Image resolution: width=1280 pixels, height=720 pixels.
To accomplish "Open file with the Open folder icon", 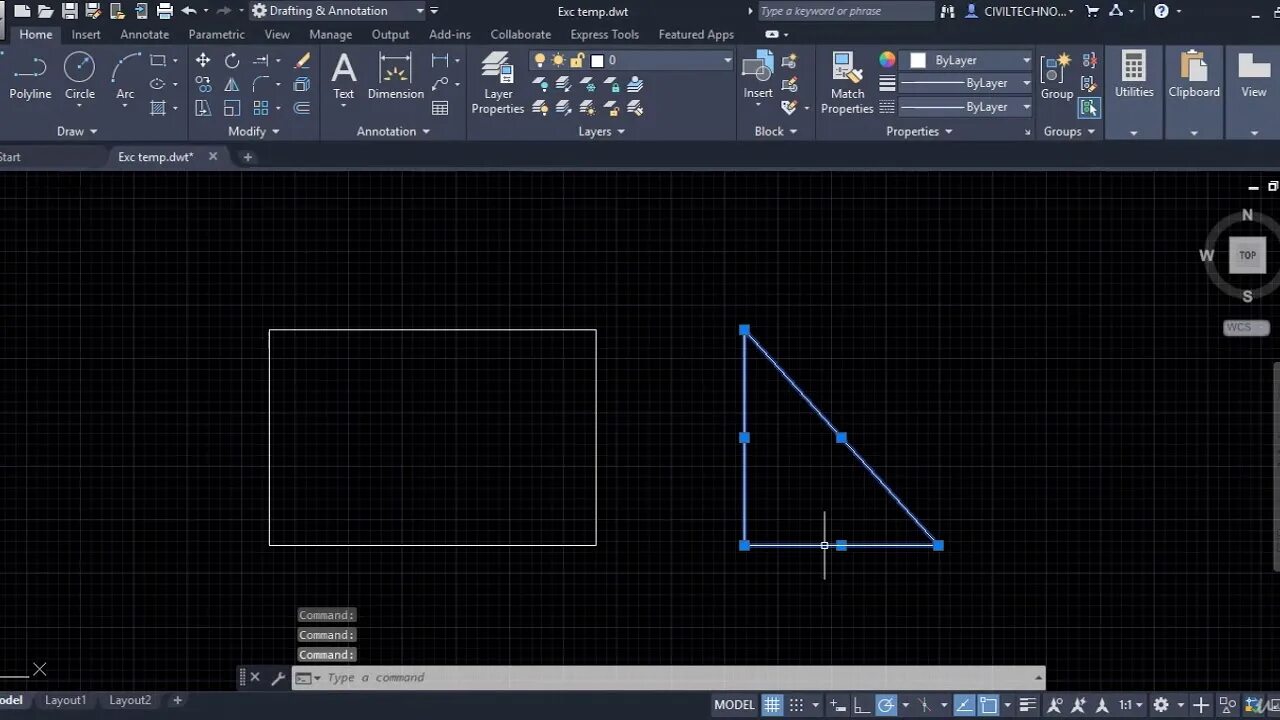I will click(x=45, y=11).
